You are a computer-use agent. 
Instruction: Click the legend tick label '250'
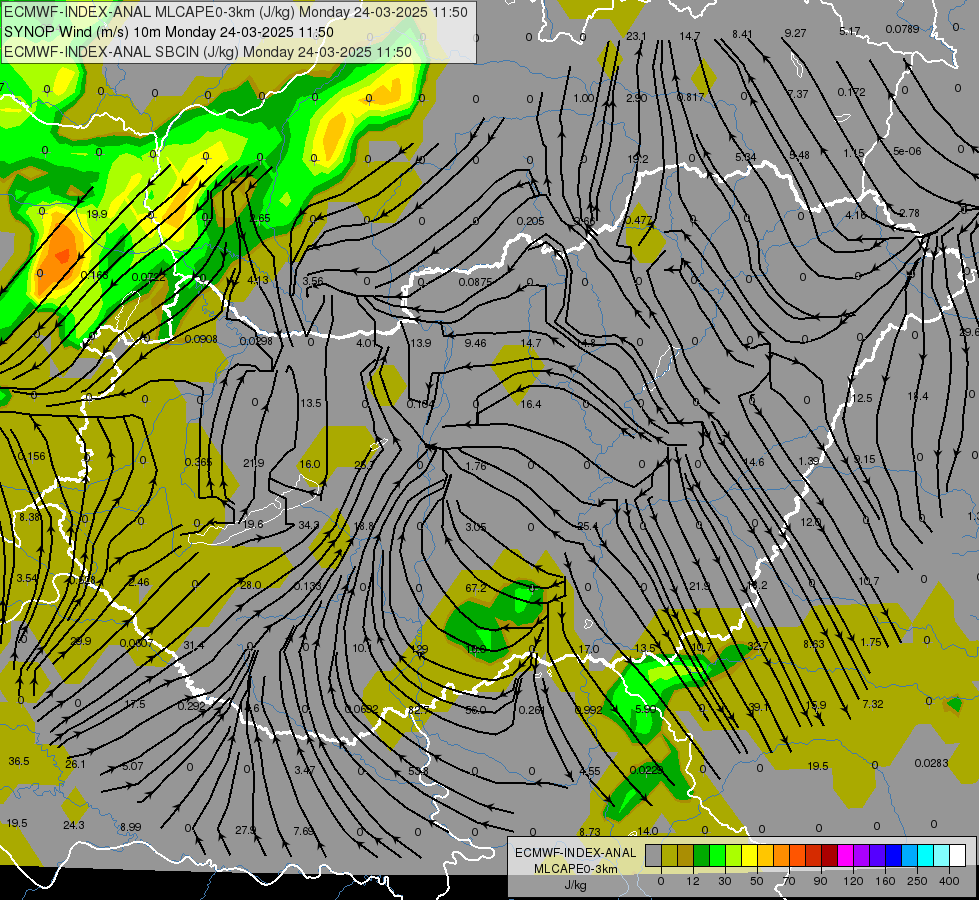(x=917, y=881)
